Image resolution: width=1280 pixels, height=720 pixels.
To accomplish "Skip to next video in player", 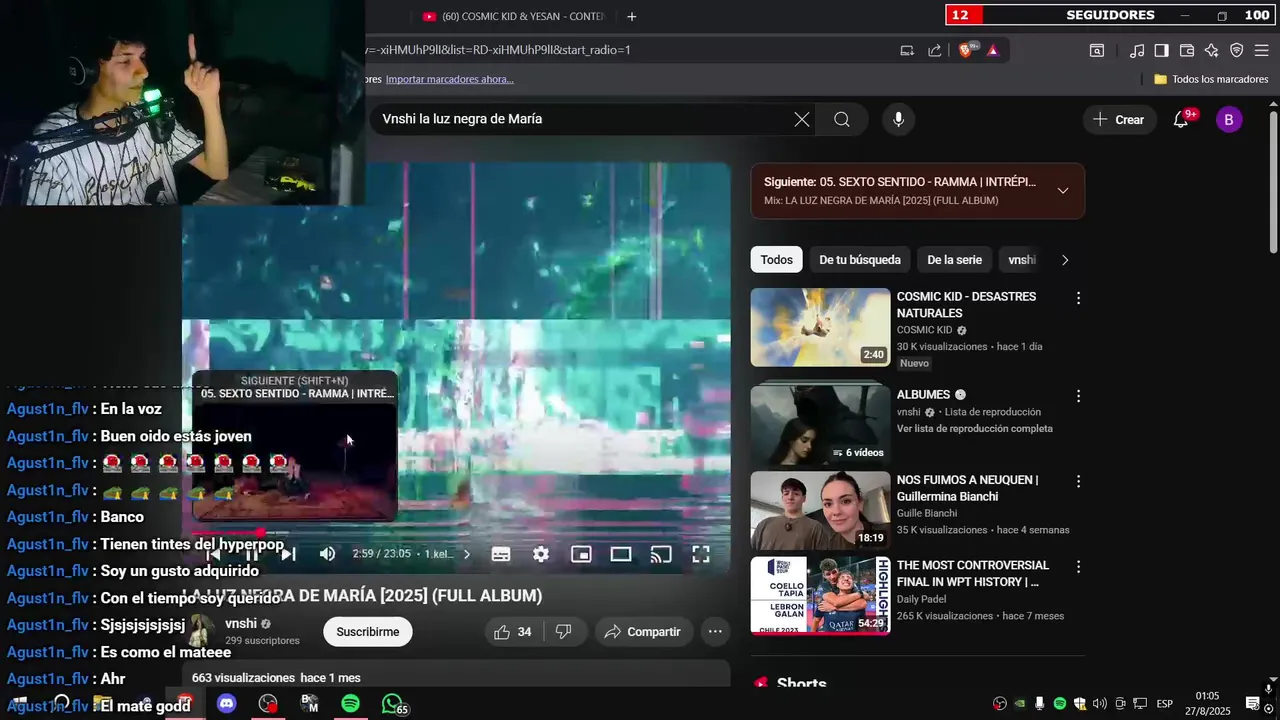I will pos(287,554).
